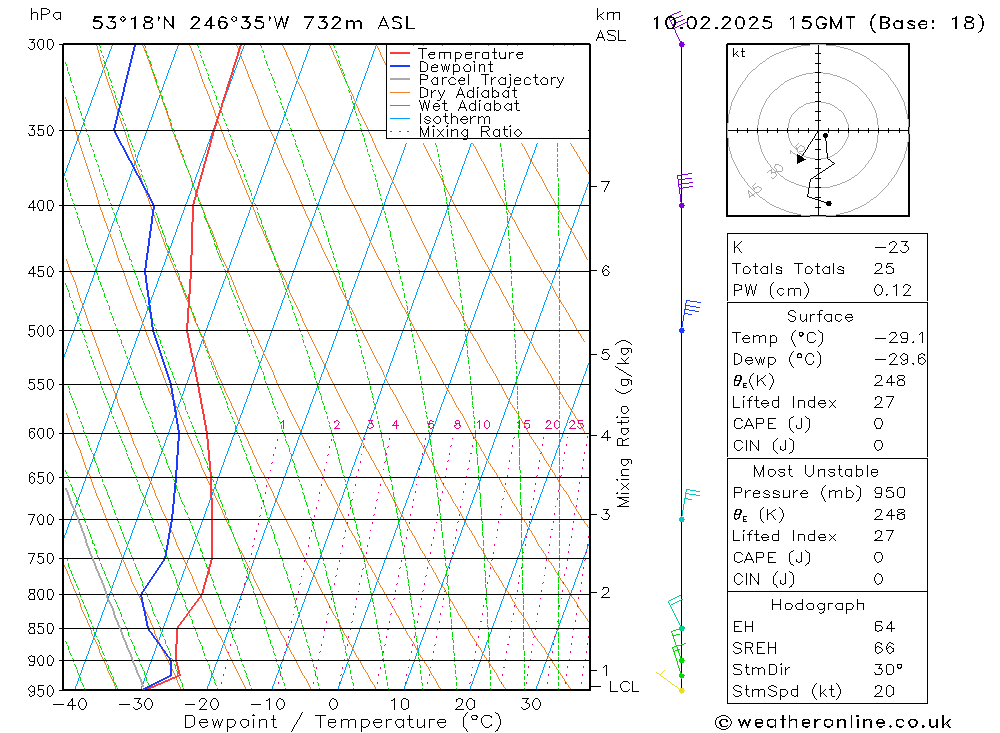
Task: Click the date 10.02.2025 in the header
Action: click(x=712, y=23)
